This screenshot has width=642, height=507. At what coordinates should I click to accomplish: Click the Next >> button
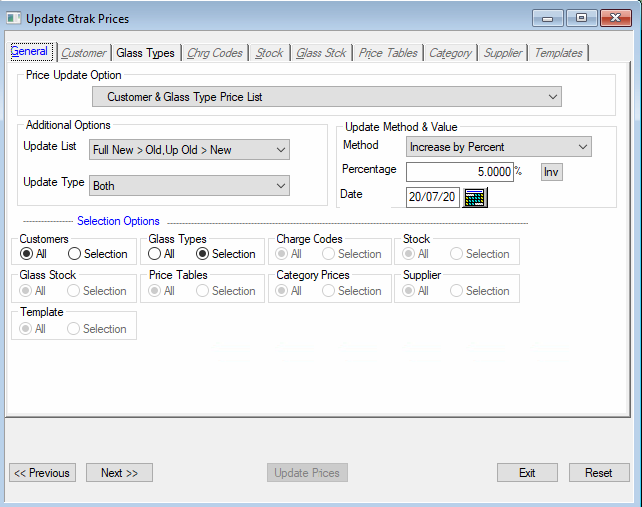pyautogui.click(x=119, y=473)
